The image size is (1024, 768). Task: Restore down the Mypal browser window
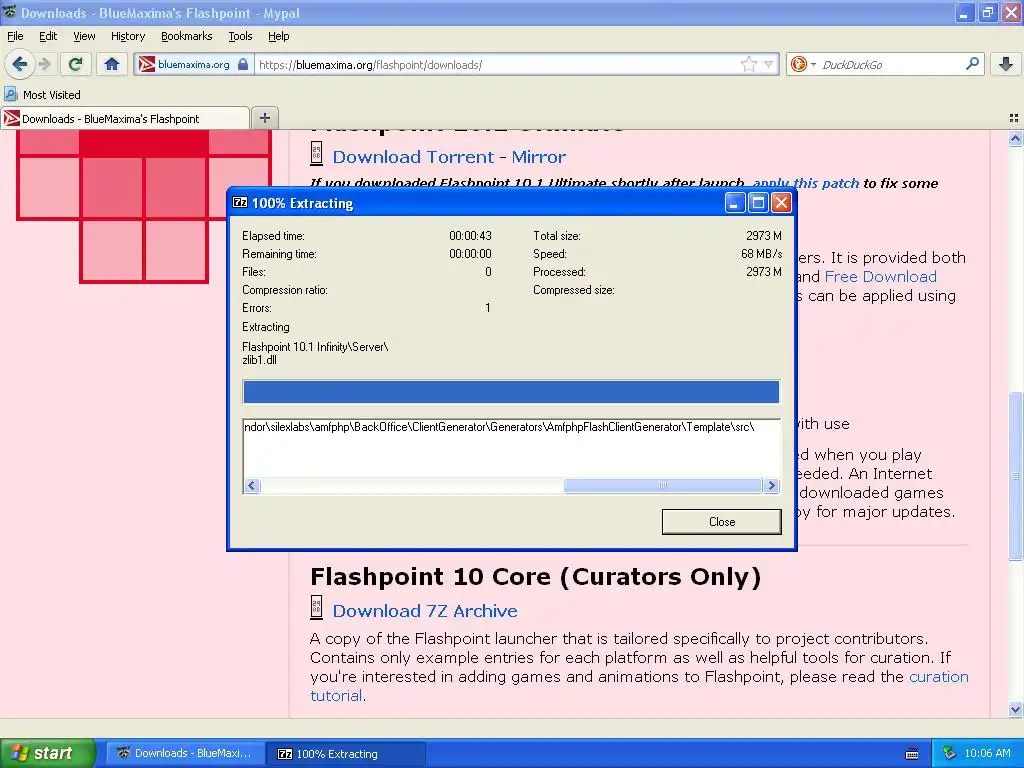(x=987, y=12)
